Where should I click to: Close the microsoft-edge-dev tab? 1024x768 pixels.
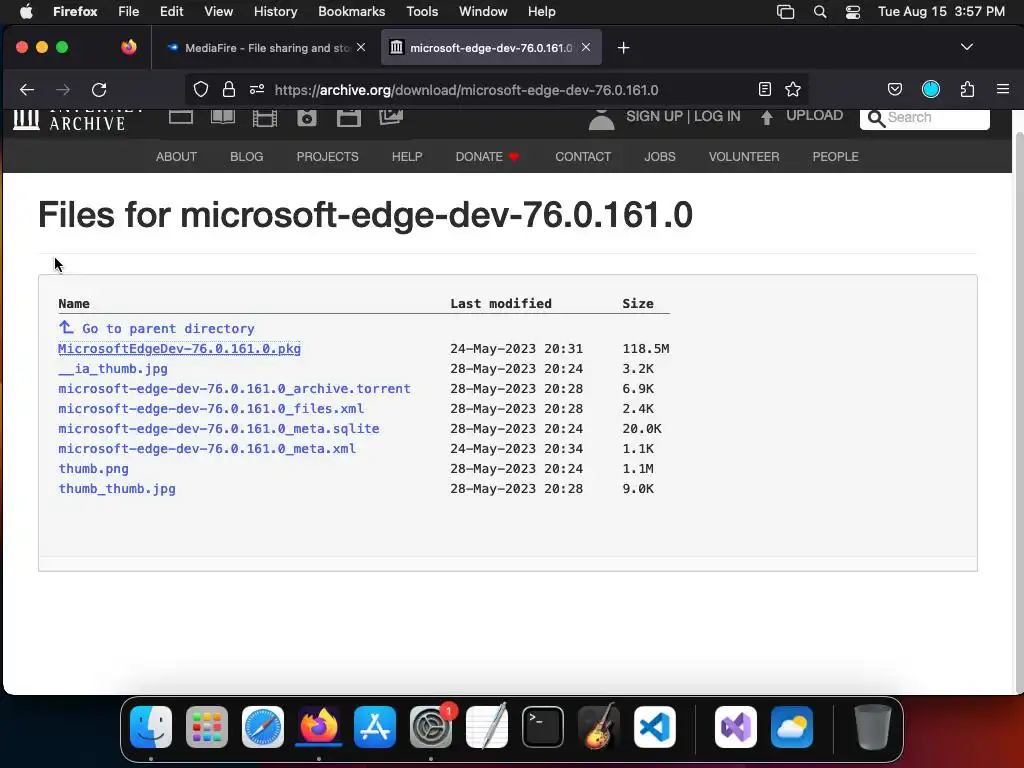click(586, 47)
